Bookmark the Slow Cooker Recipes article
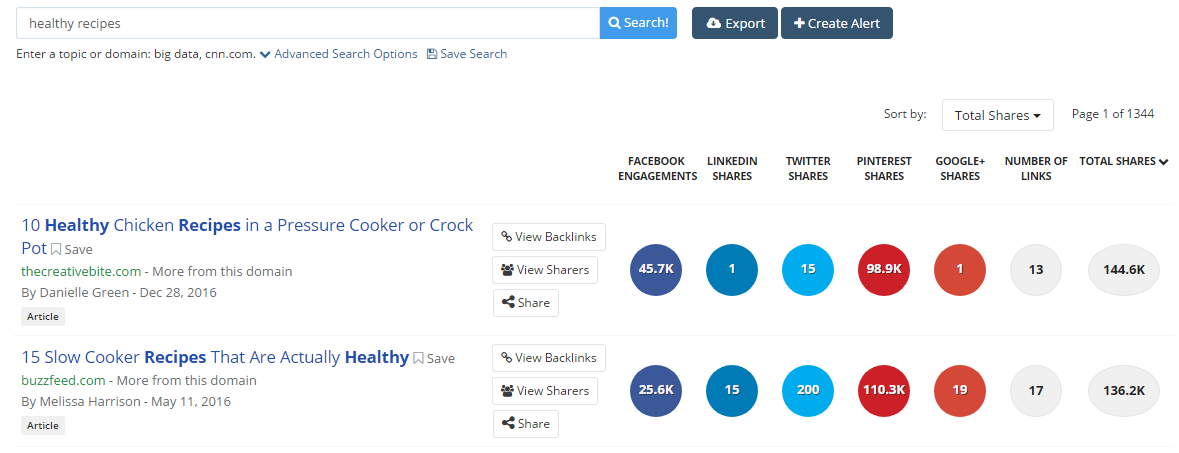Image resolution: width=1179 pixels, height=453 pixels. 434,358
